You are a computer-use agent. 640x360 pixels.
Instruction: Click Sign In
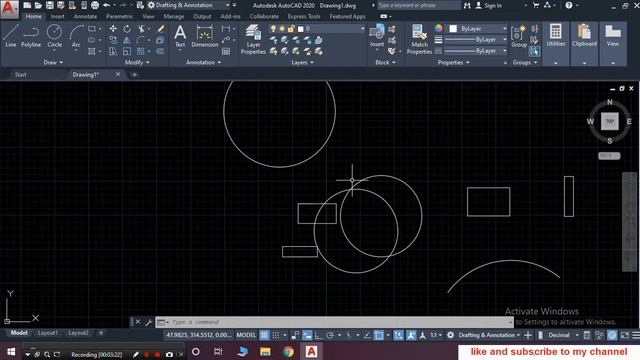click(489, 5)
